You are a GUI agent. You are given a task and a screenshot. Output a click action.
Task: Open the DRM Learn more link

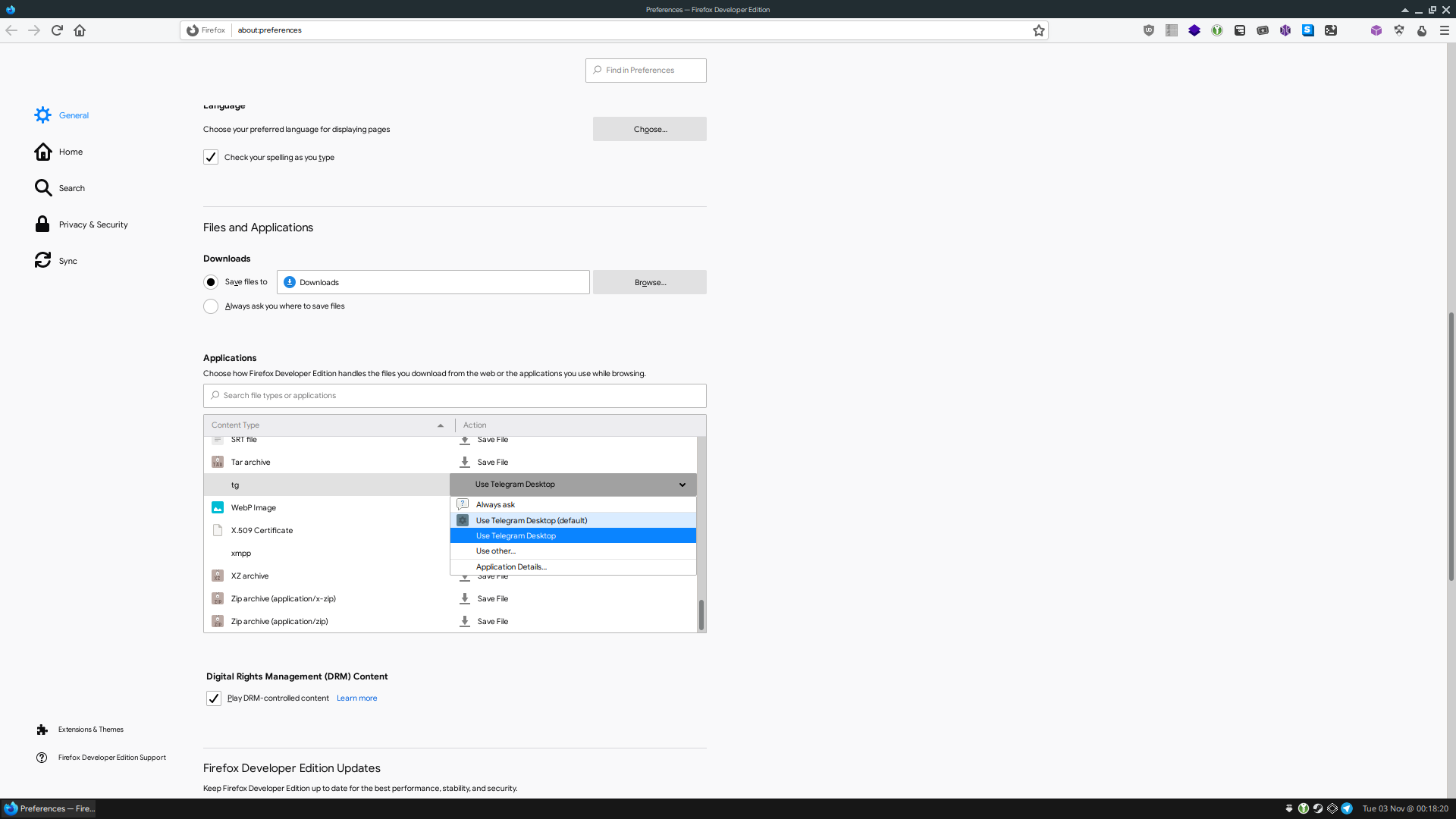356,698
